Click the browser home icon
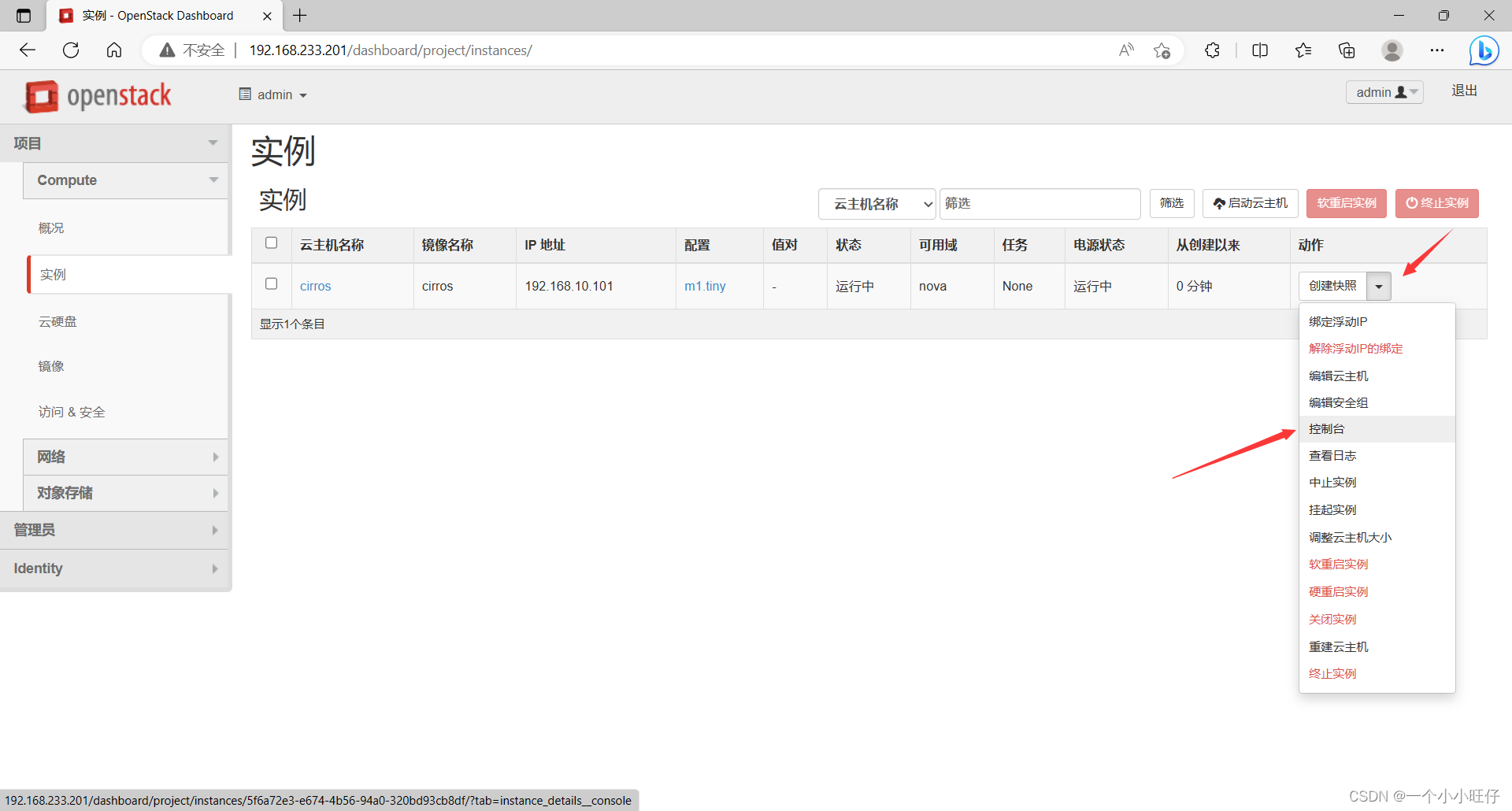Viewport: 1512px width, 811px height. point(113,50)
